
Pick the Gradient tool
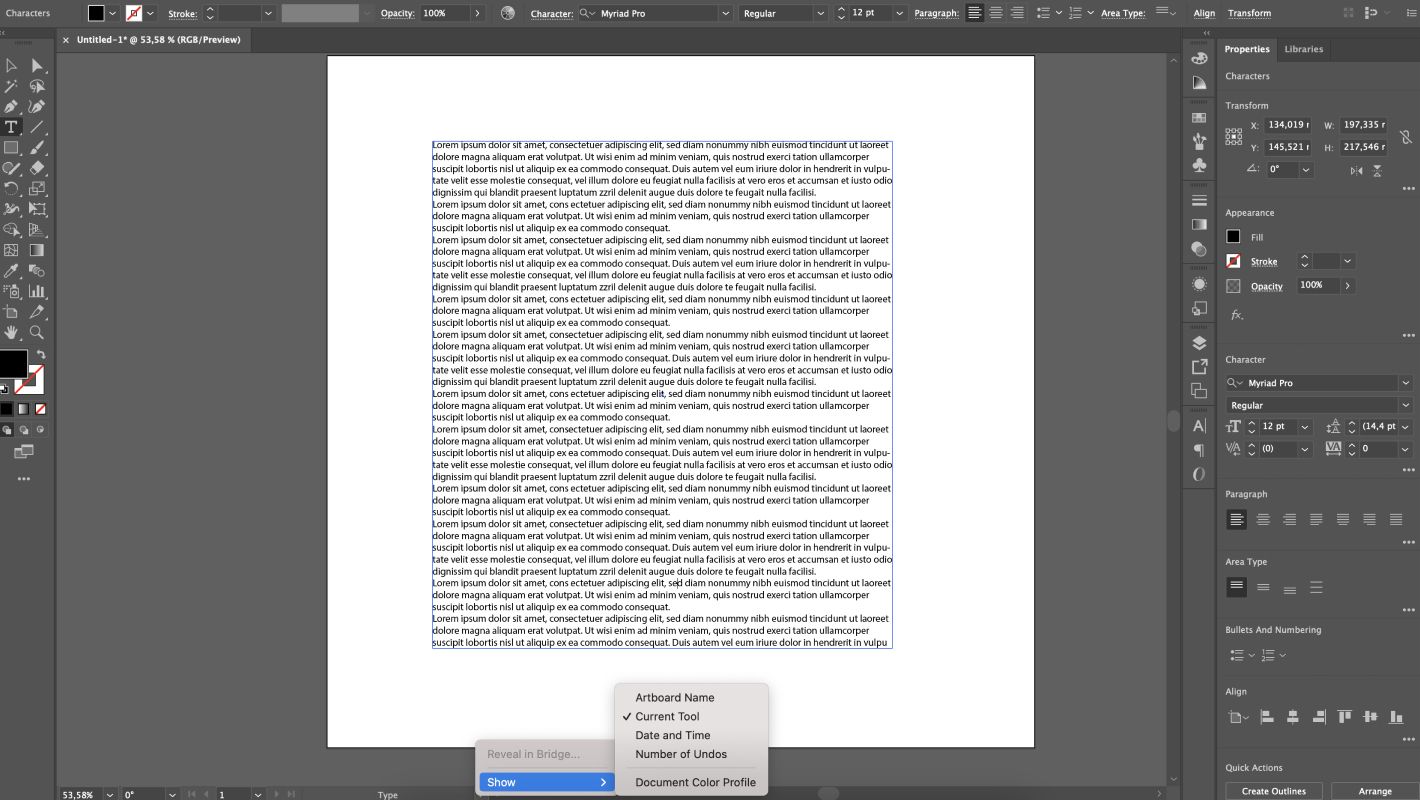click(37, 250)
